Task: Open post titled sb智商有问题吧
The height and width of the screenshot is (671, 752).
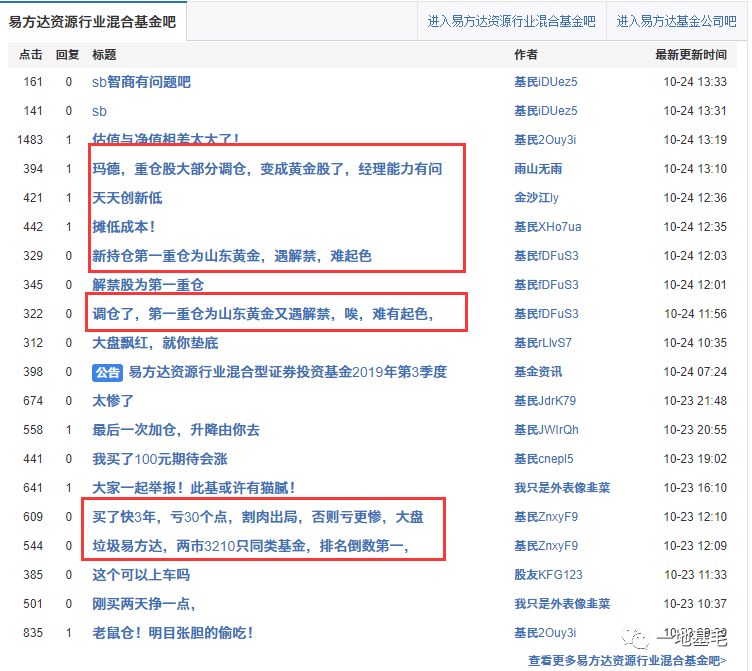Action: (141, 82)
